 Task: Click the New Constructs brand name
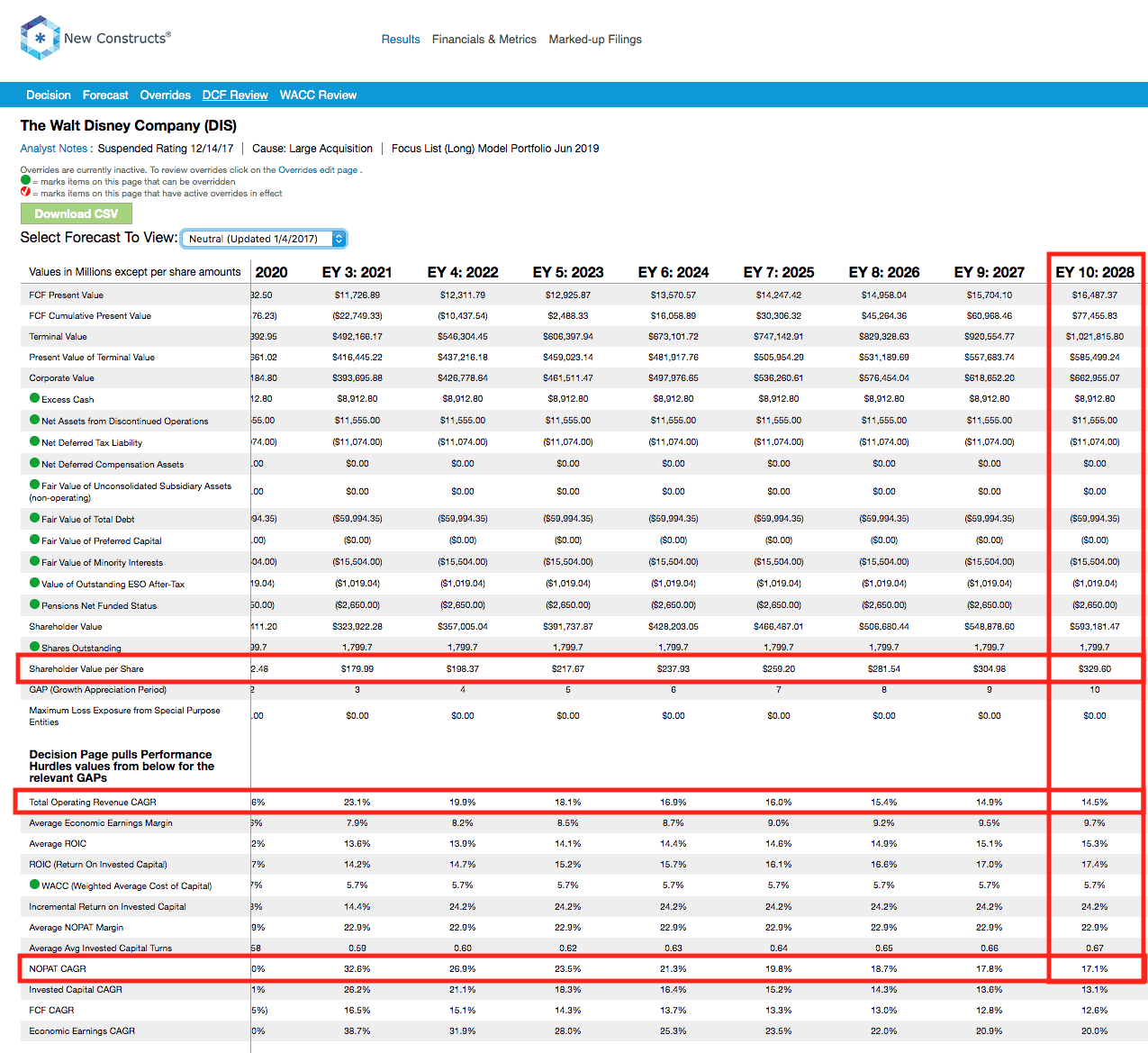click(117, 38)
